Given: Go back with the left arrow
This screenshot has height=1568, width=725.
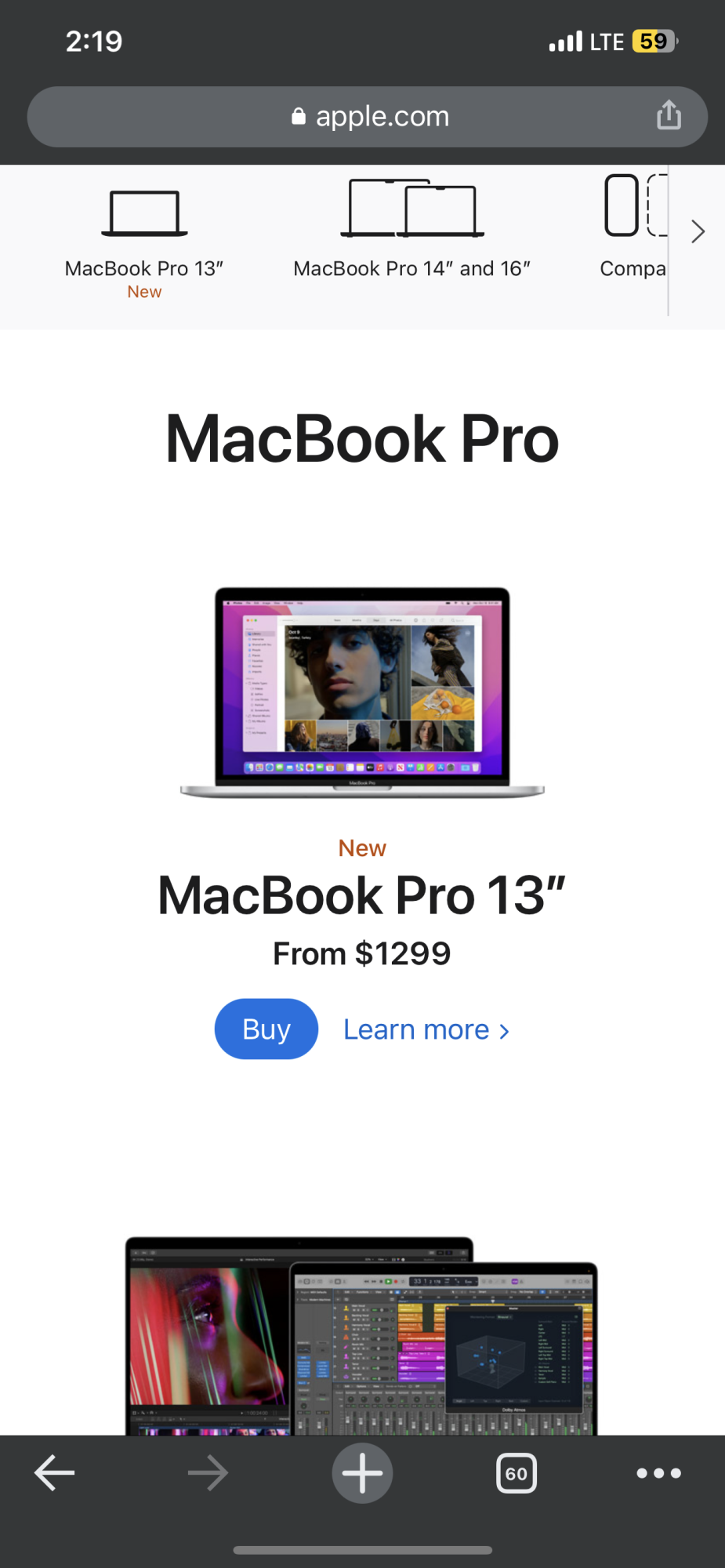Looking at the screenshot, I should coord(55,1472).
